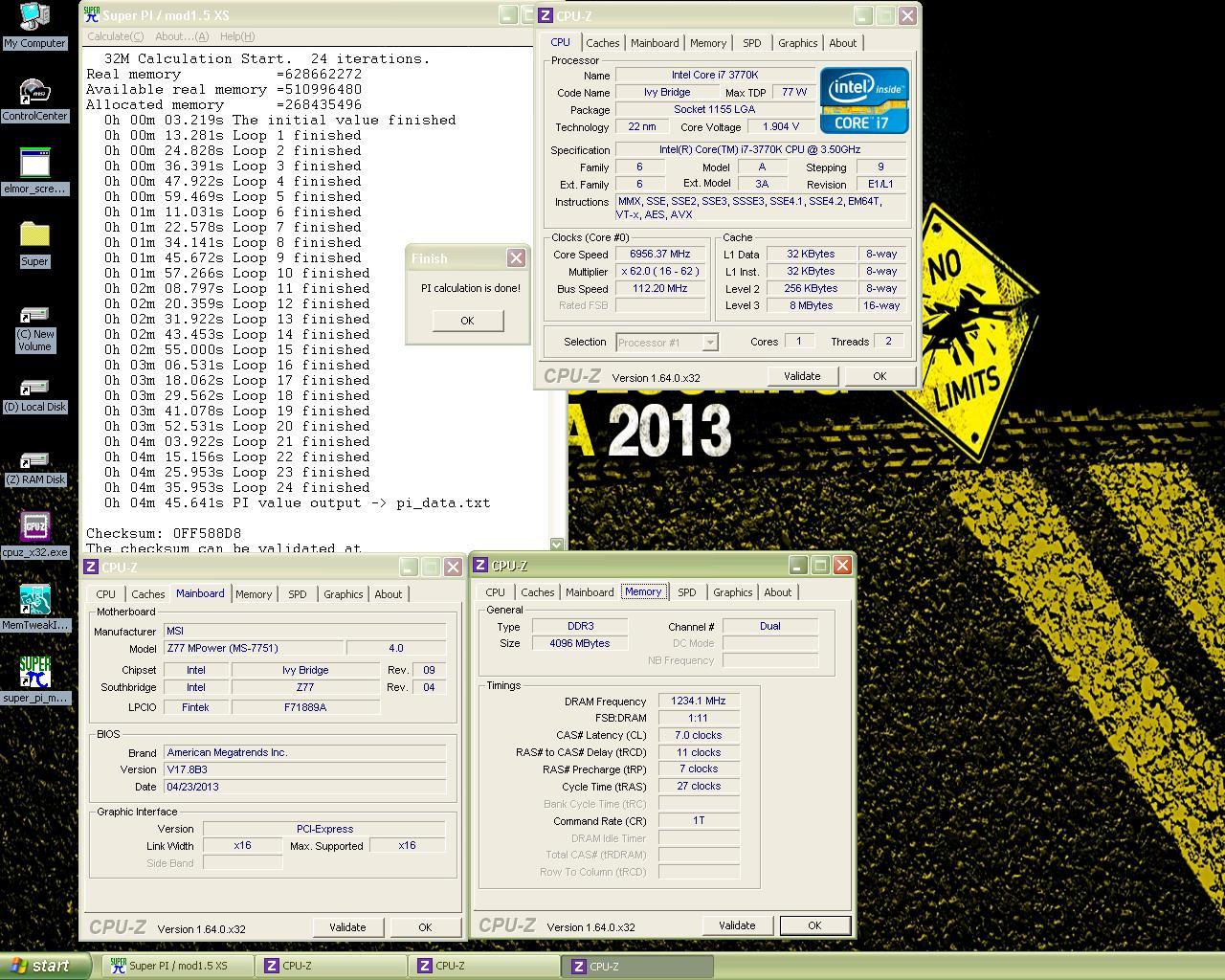Select the (Z) RAM Disk drive icon
Image resolution: width=1225 pixels, height=980 pixels.
(x=34, y=468)
